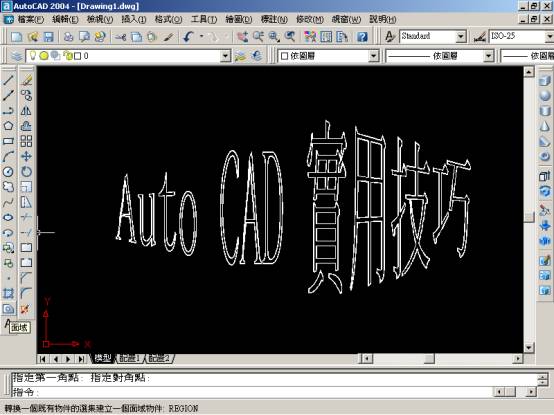Open the Standard text style dropdown
Viewport: 554px width, 415px height.
[x=460, y=36]
